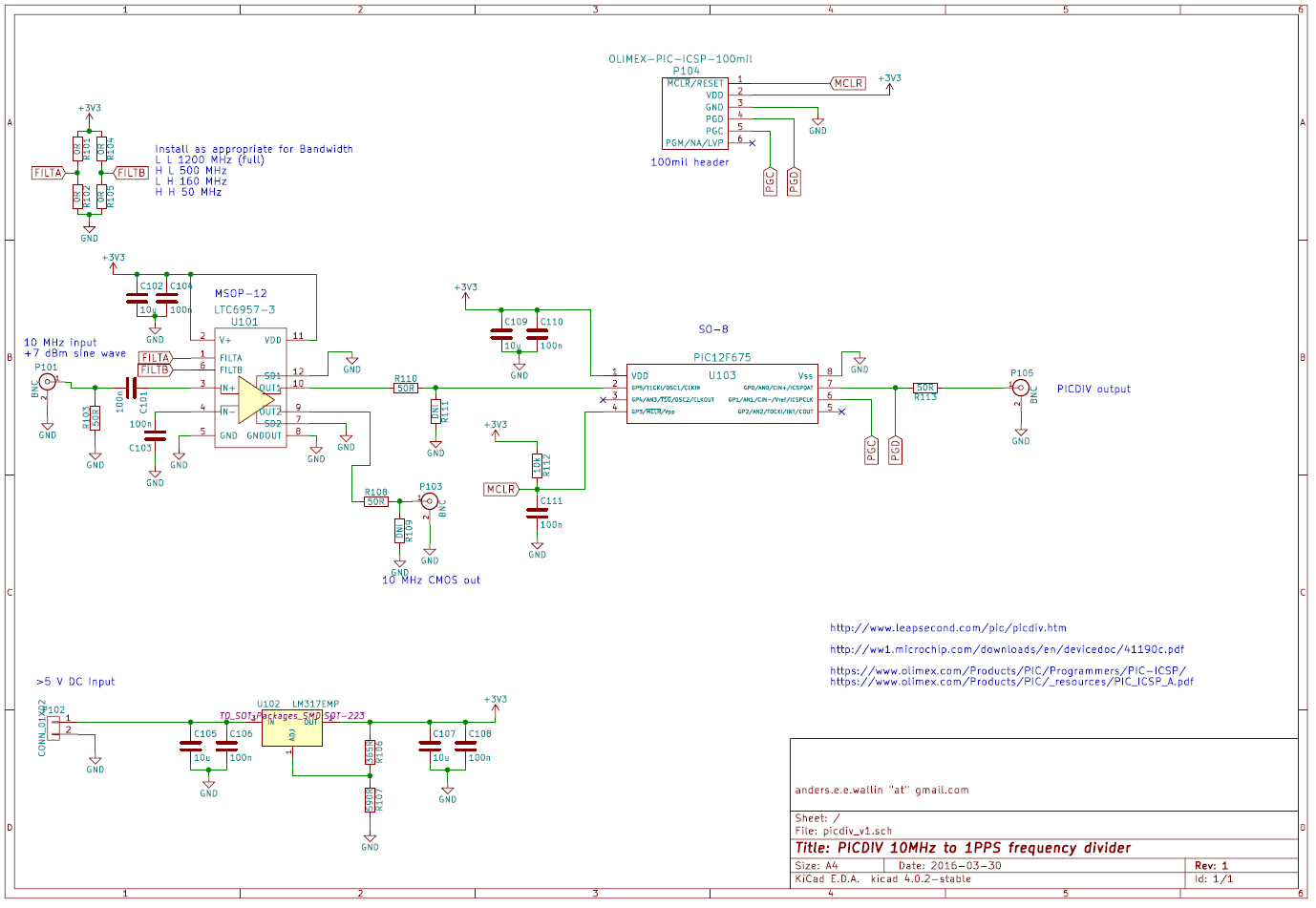
Task: Click resistor R107 above GND
Action: click(370, 799)
